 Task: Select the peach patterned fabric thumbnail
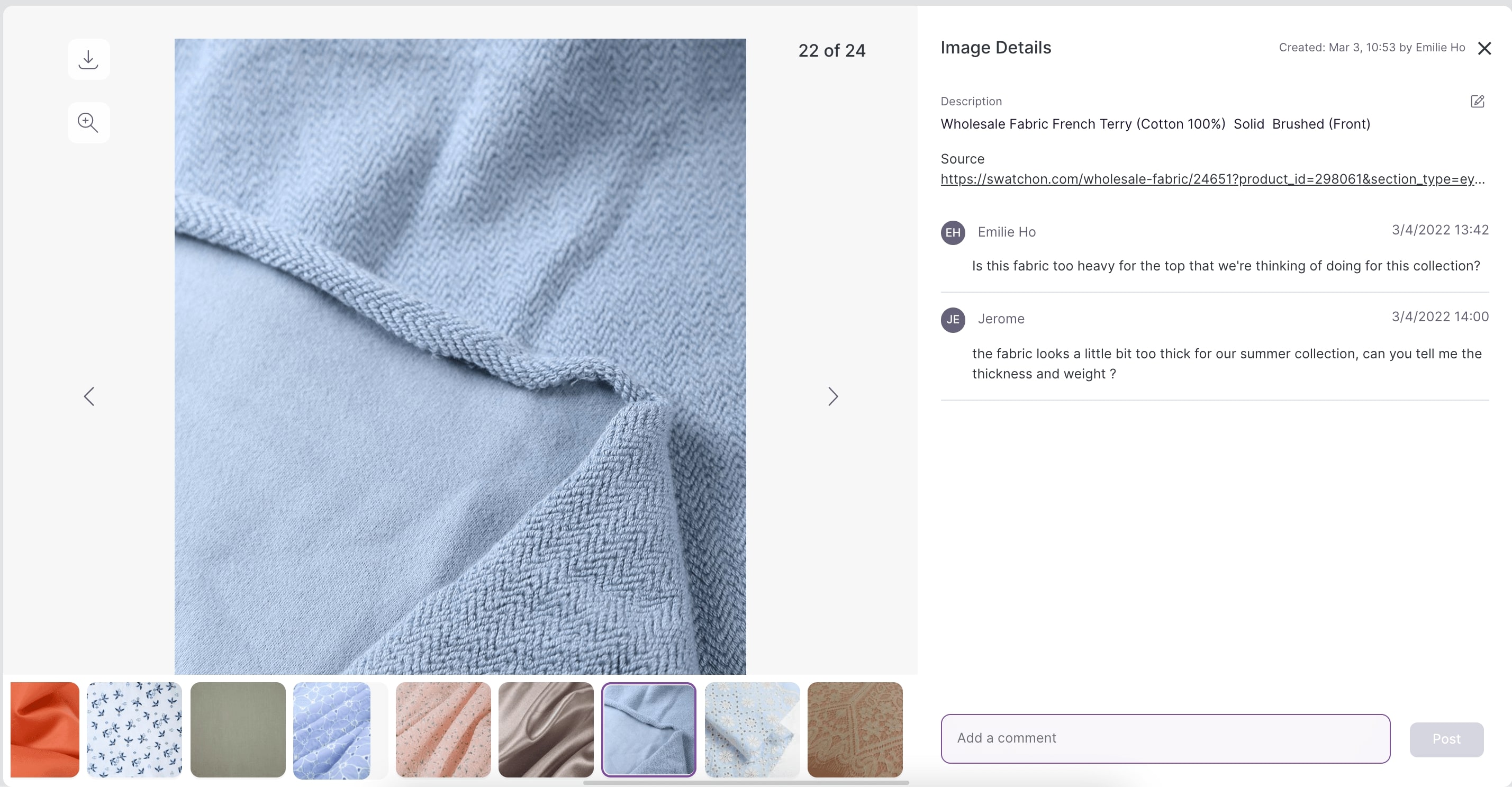pos(443,729)
